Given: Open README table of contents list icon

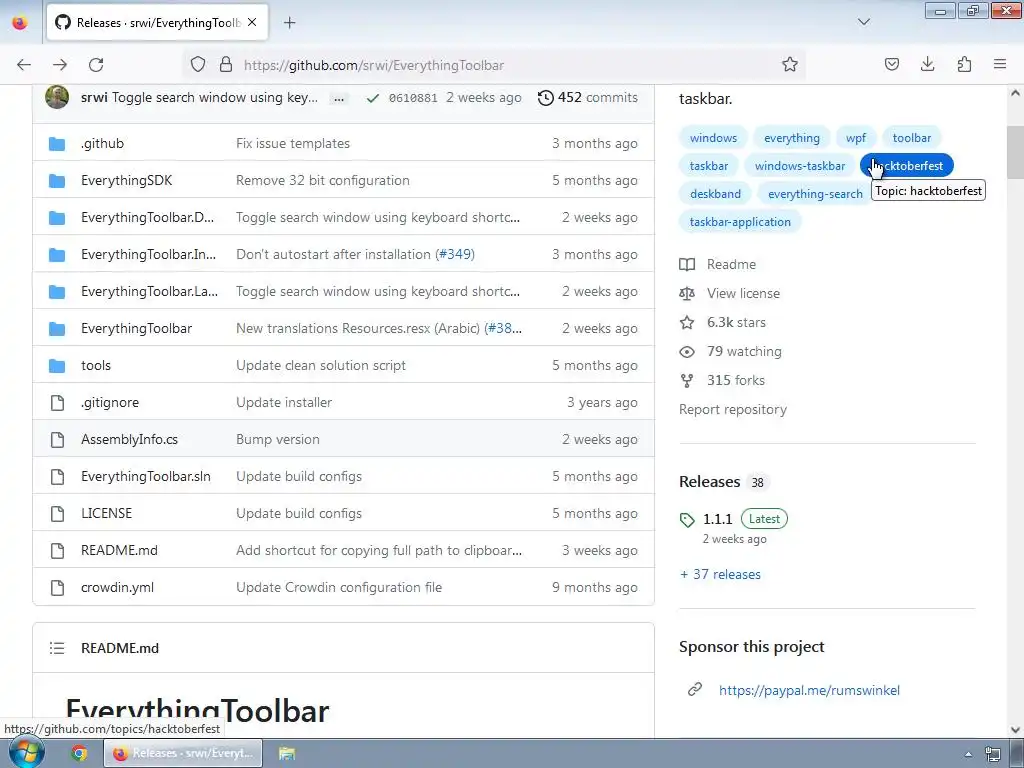Looking at the screenshot, I should pyautogui.click(x=57, y=648).
